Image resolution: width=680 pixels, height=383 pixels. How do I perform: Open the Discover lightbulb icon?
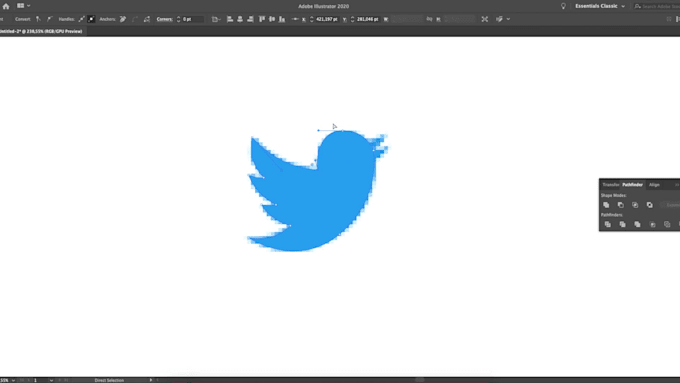(x=563, y=6)
